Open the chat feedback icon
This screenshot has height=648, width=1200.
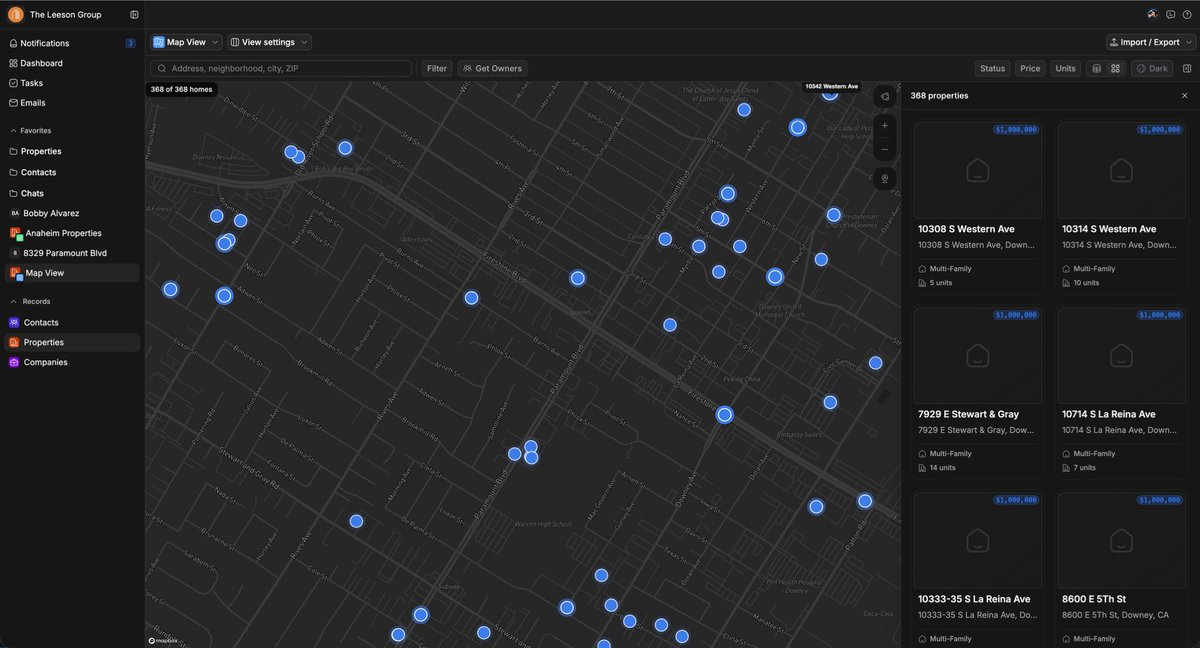[1171, 14]
